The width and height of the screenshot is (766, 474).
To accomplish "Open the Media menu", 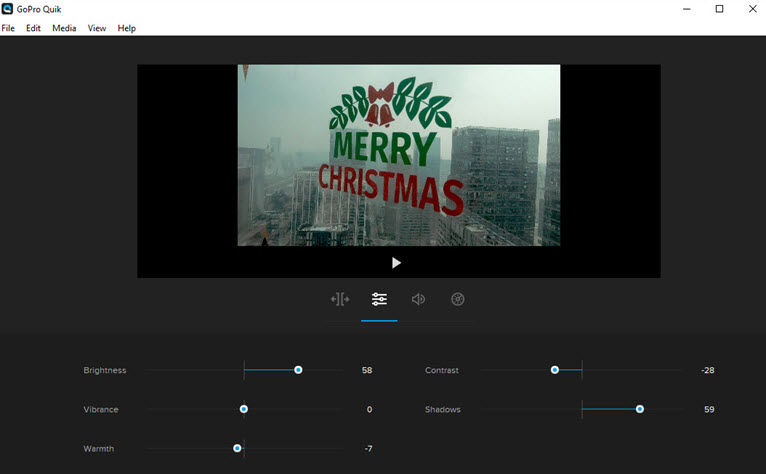I will tap(64, 28).
